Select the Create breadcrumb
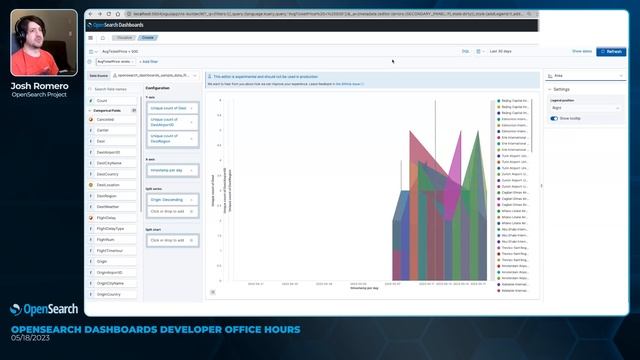 [148, 38]
